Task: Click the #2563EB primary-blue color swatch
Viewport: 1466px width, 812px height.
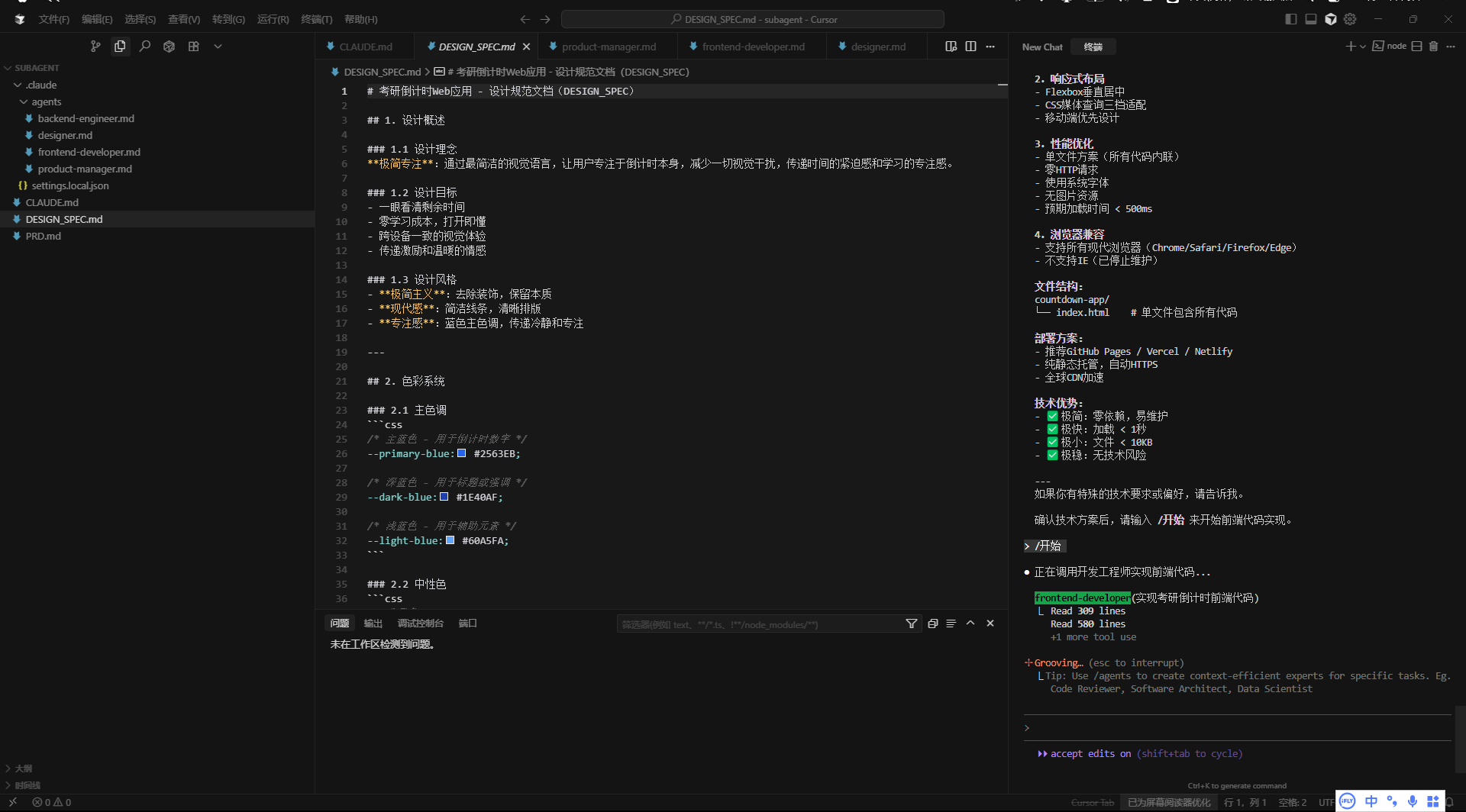Action: (x=461, y=453)
